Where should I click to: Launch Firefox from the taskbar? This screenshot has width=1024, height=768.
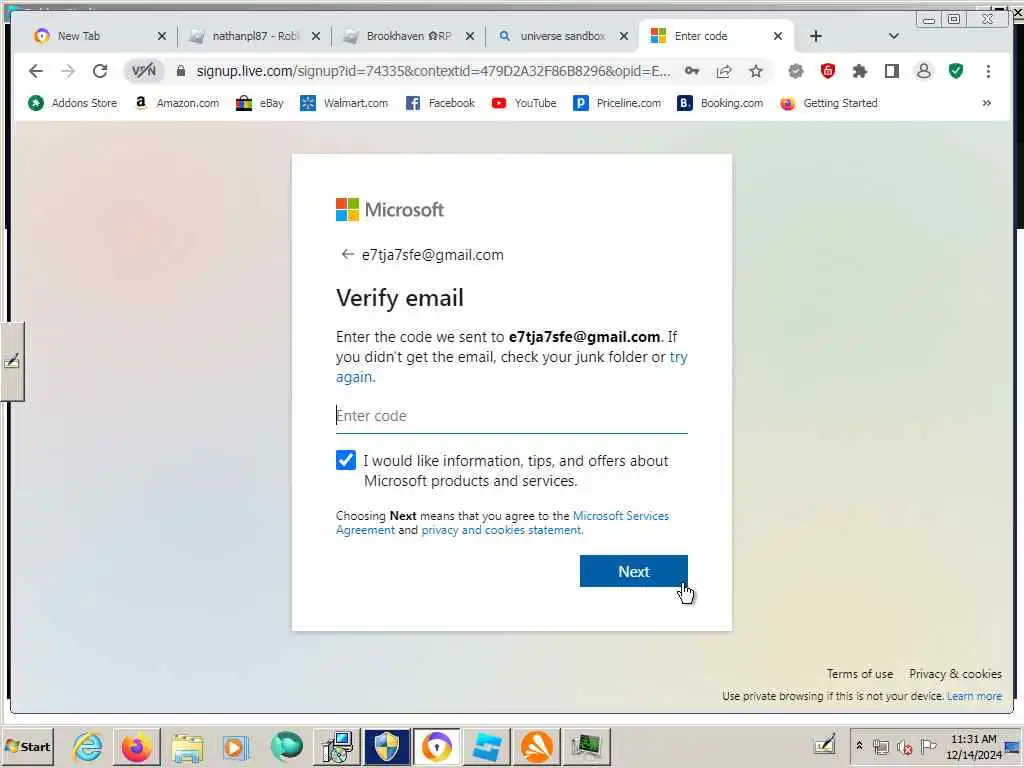pyautogui.click(x=136, y=746)
